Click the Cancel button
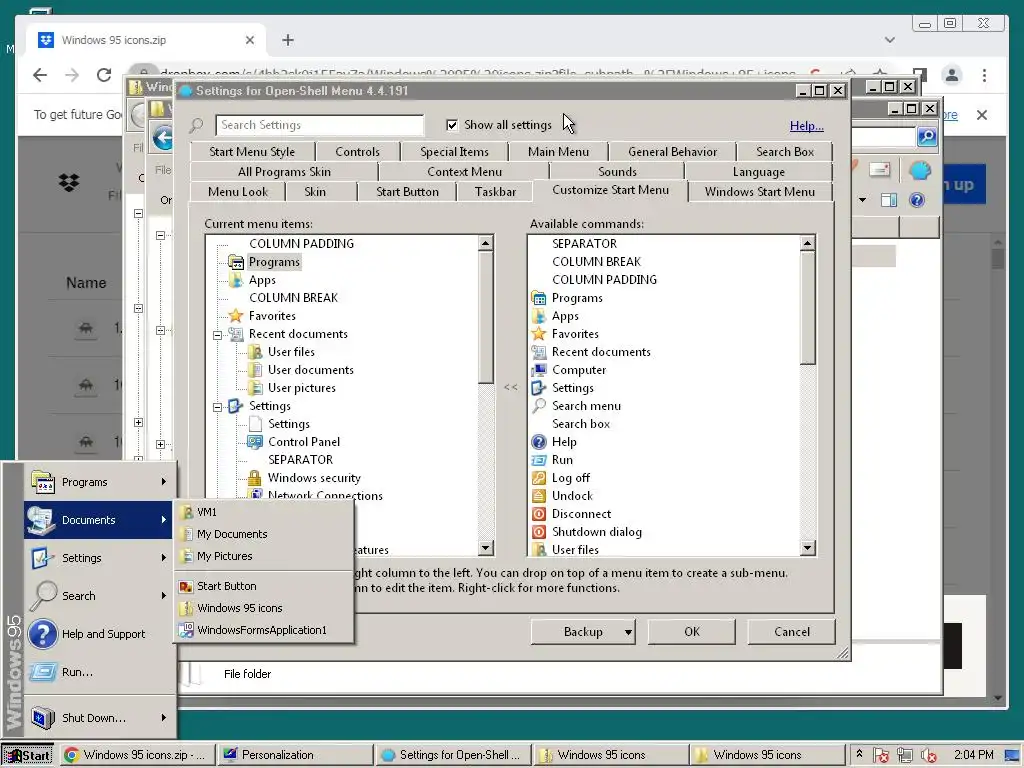The height and width of the screenshot is (768, 1024). pyautogui.click(x=792, y=632)
